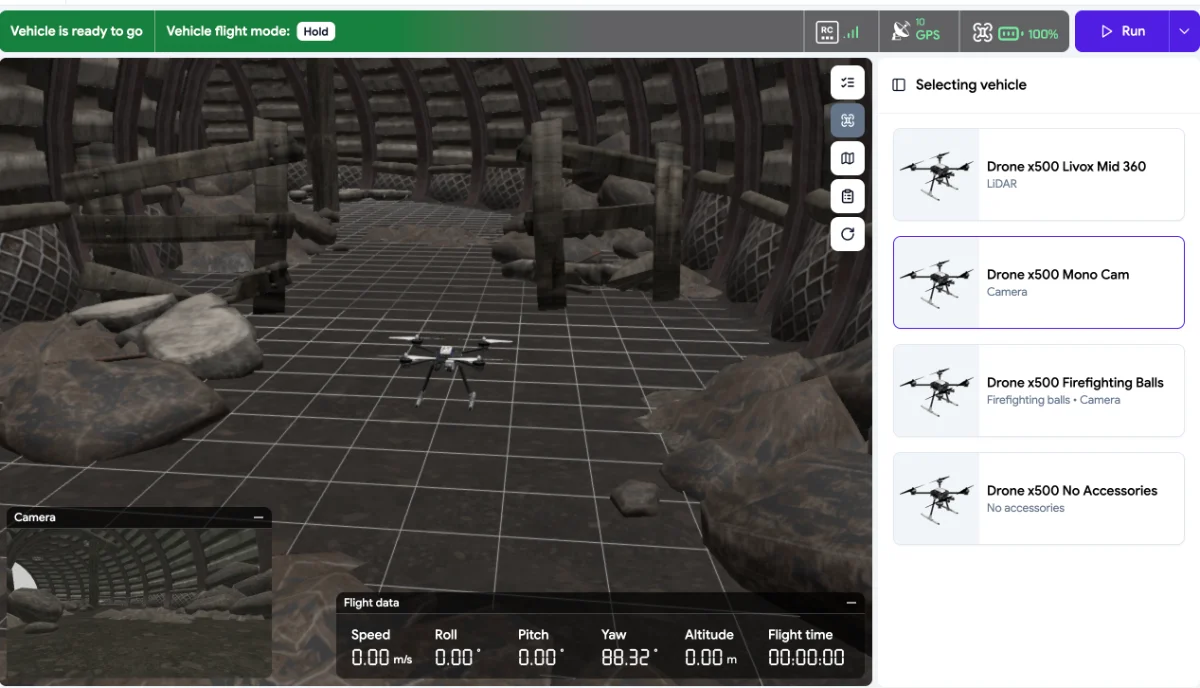Click the Selecting vehicle heading
This screenshot has height=688, width=1200.
pyautogui.click(x=971, y=85)
